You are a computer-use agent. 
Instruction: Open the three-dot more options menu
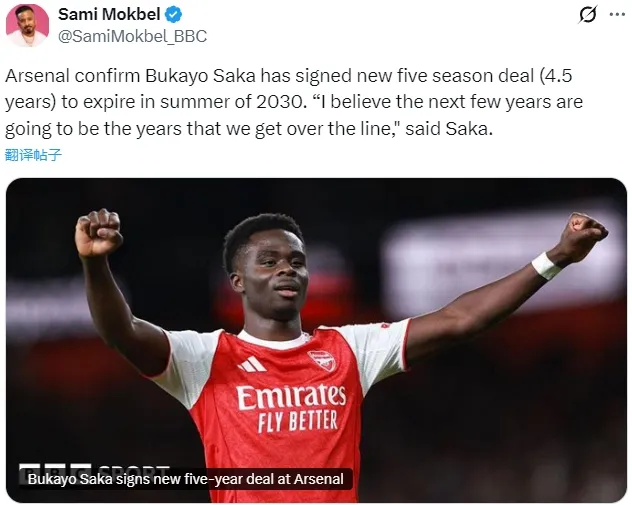coord(617,15)
